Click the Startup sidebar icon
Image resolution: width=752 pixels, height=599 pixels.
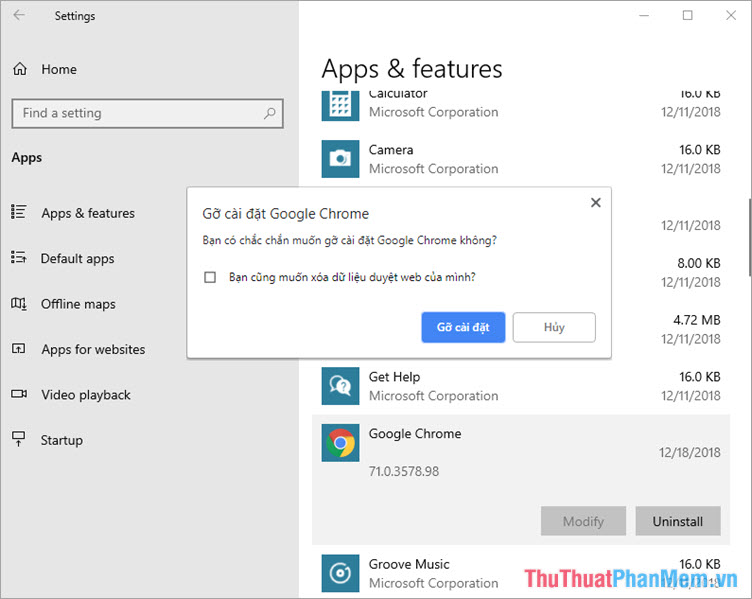19,439
